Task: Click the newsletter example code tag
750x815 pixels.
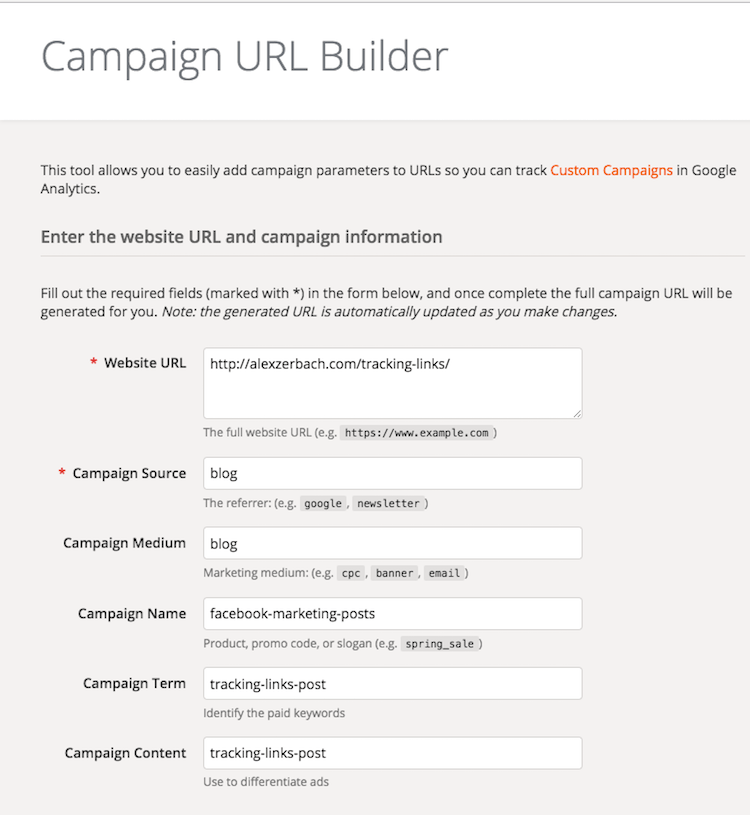Action: click(x=388, y=503)
